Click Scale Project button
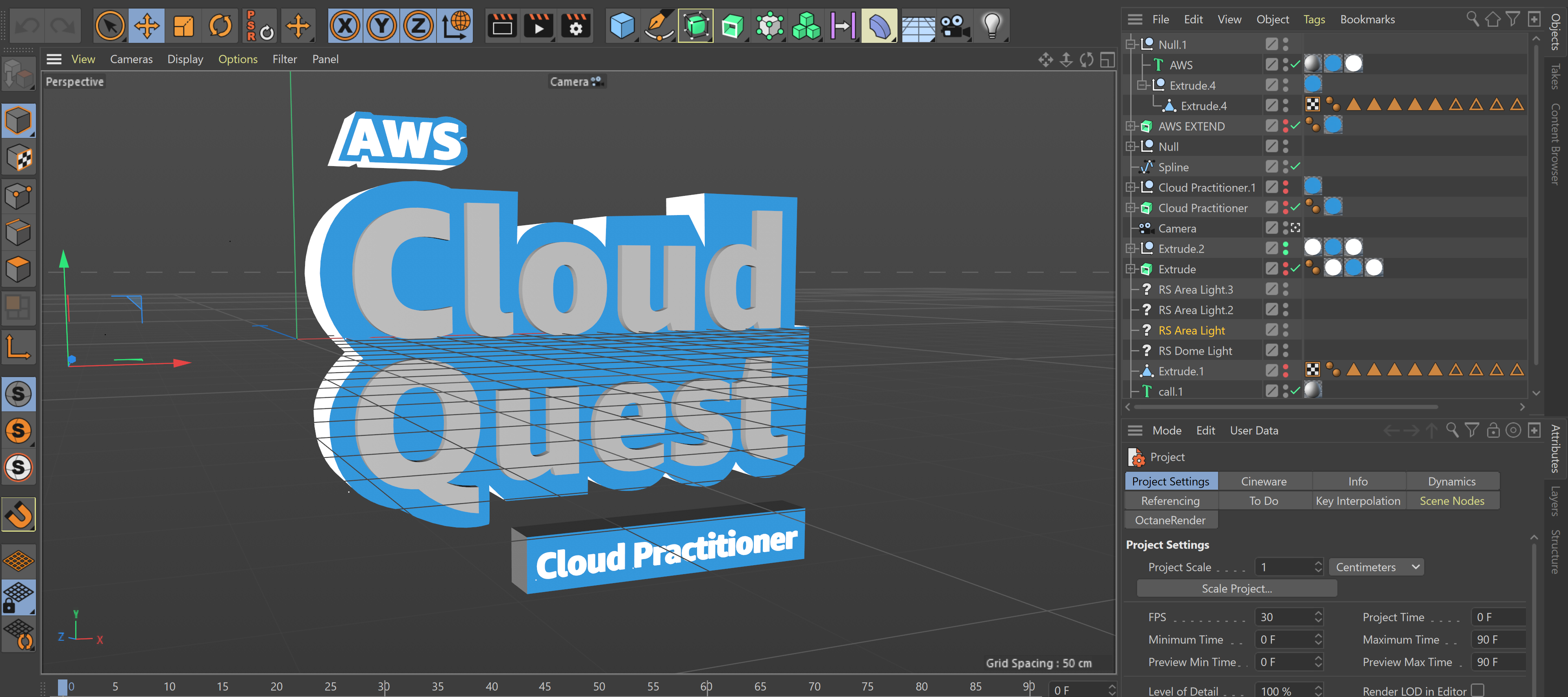The height and width of the screenshot is (697, 1568). point(1236,588)
